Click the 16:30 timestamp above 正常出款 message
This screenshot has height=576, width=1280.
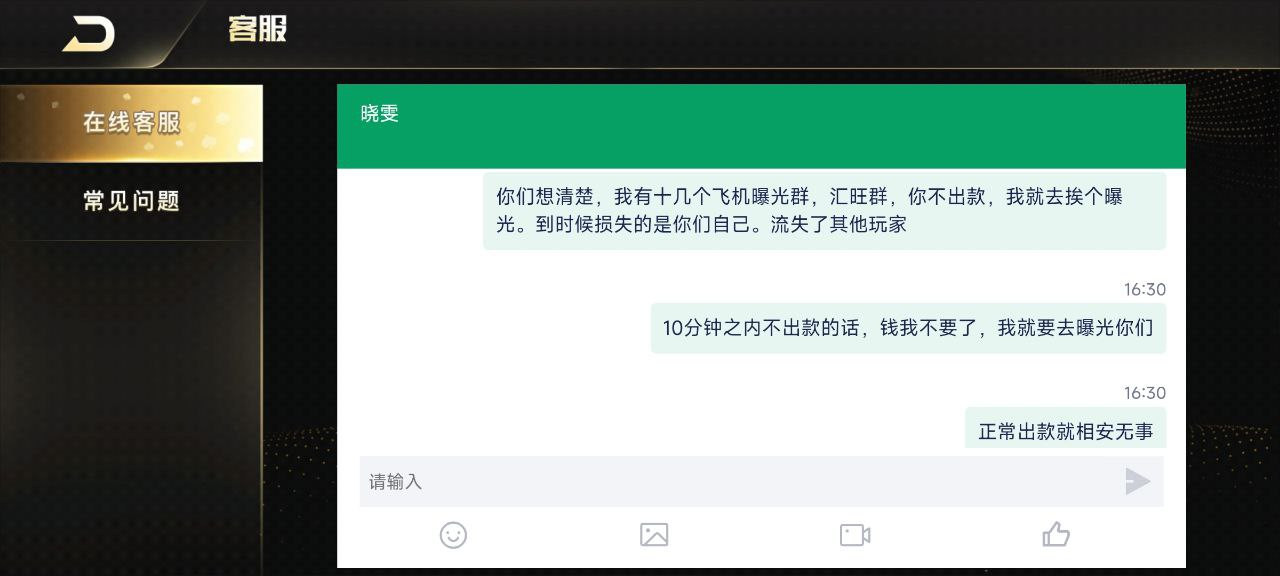[1145, 393]
